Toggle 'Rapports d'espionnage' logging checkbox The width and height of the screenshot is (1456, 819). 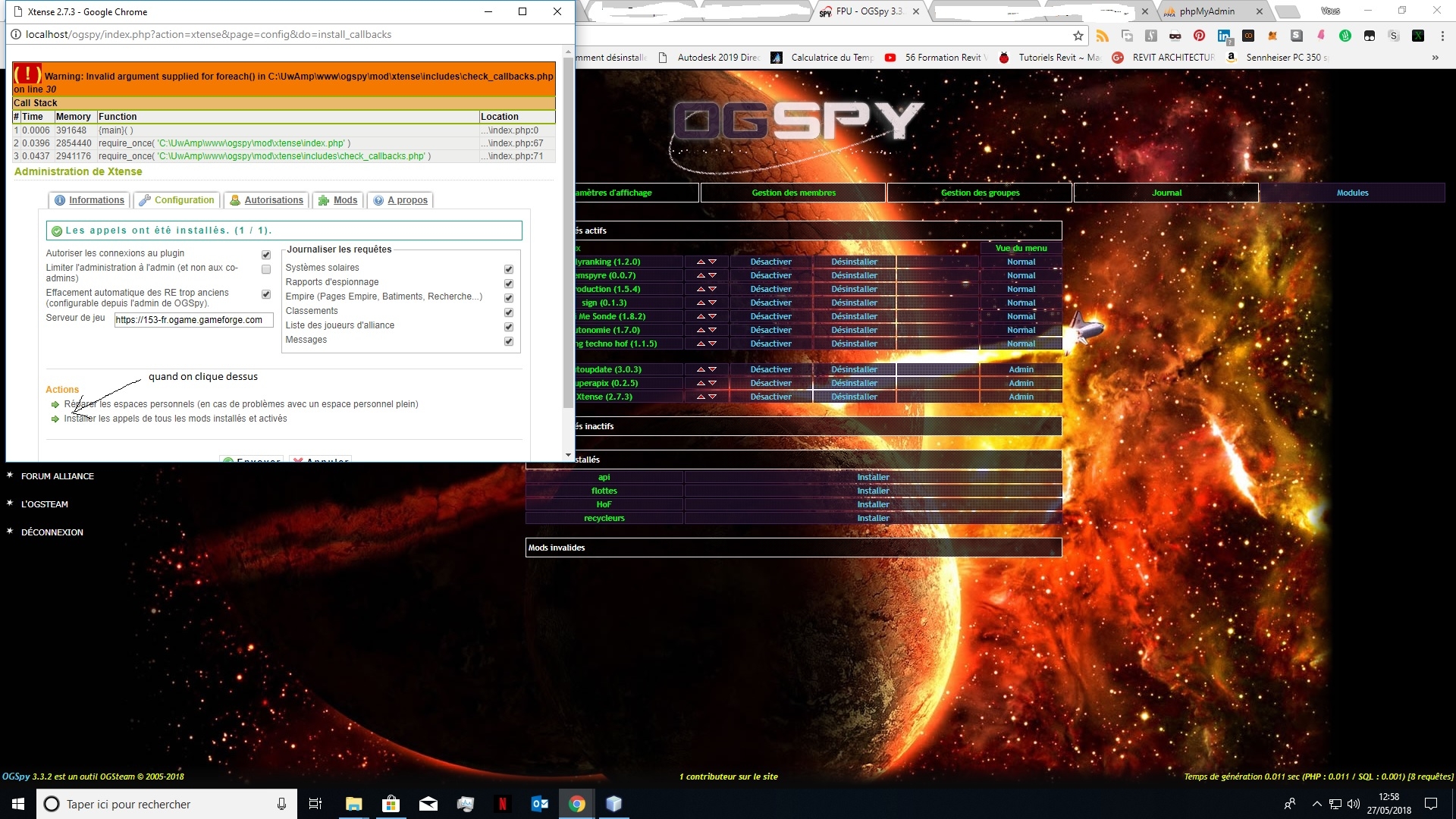(x=509, y=284)
